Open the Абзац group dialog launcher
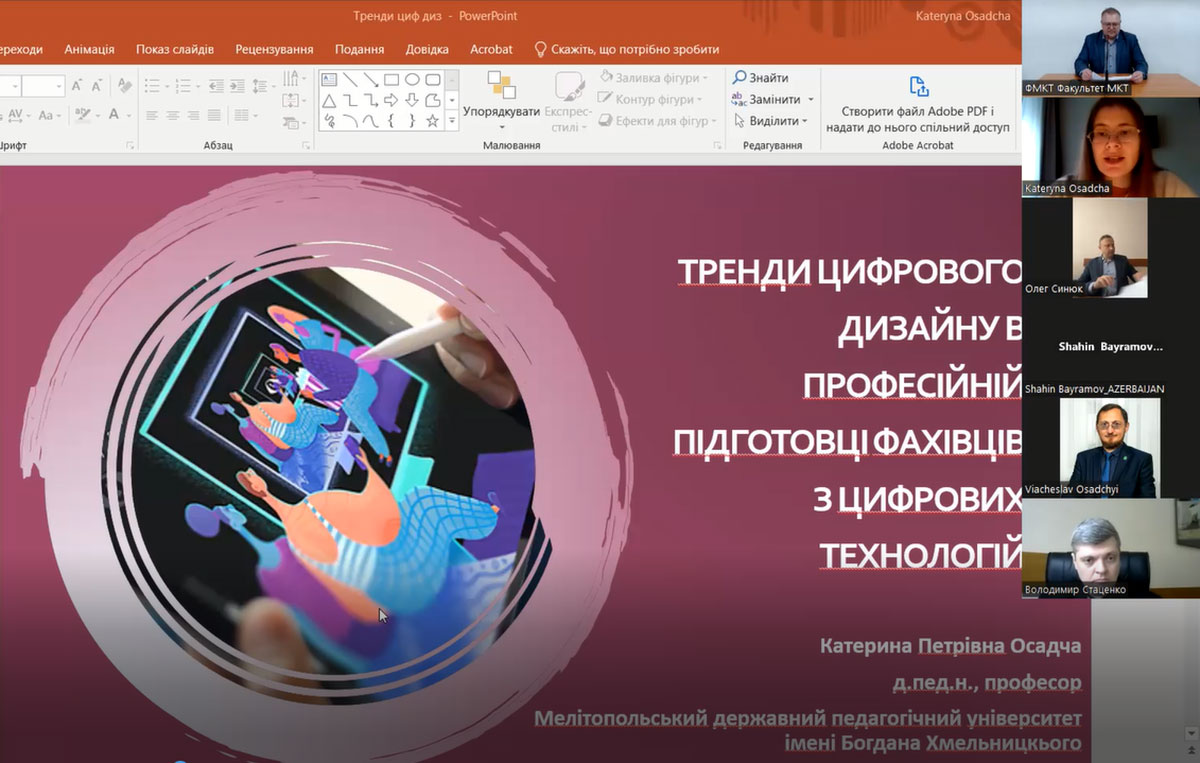This screenshot has width=1200, height=763. (306, 146)
